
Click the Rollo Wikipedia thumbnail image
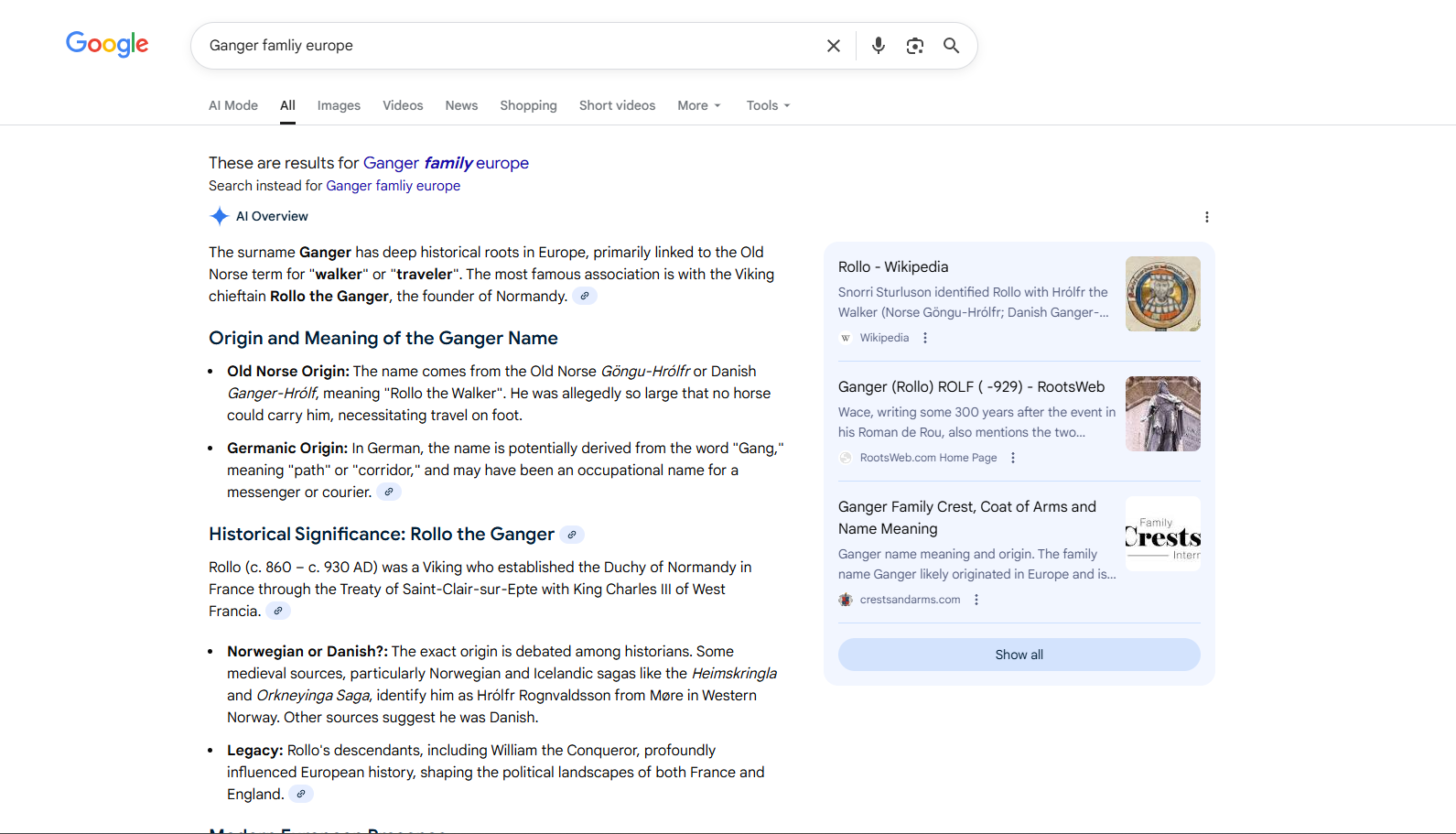tap(1163, 294)
